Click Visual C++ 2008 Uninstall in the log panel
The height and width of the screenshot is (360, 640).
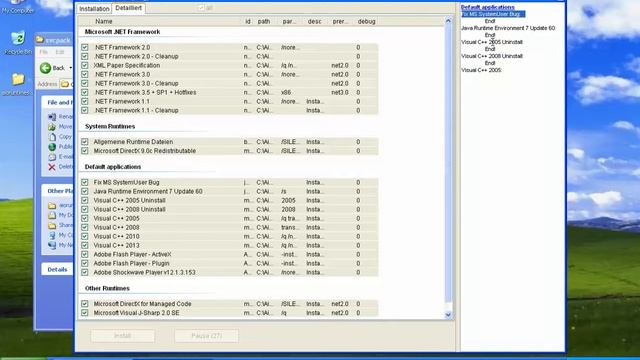pyautogui.click(x=492, y=56)
